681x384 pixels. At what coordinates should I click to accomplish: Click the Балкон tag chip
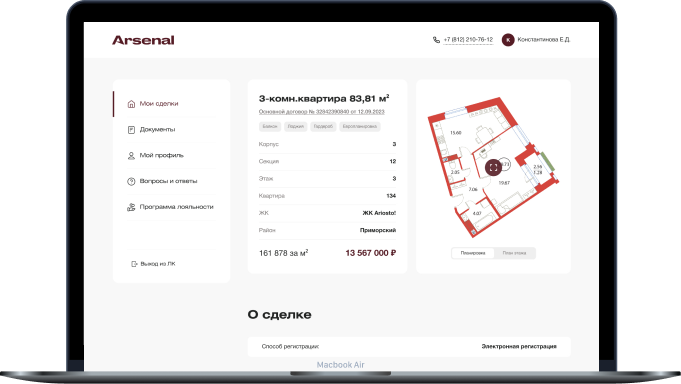(270, 126)
